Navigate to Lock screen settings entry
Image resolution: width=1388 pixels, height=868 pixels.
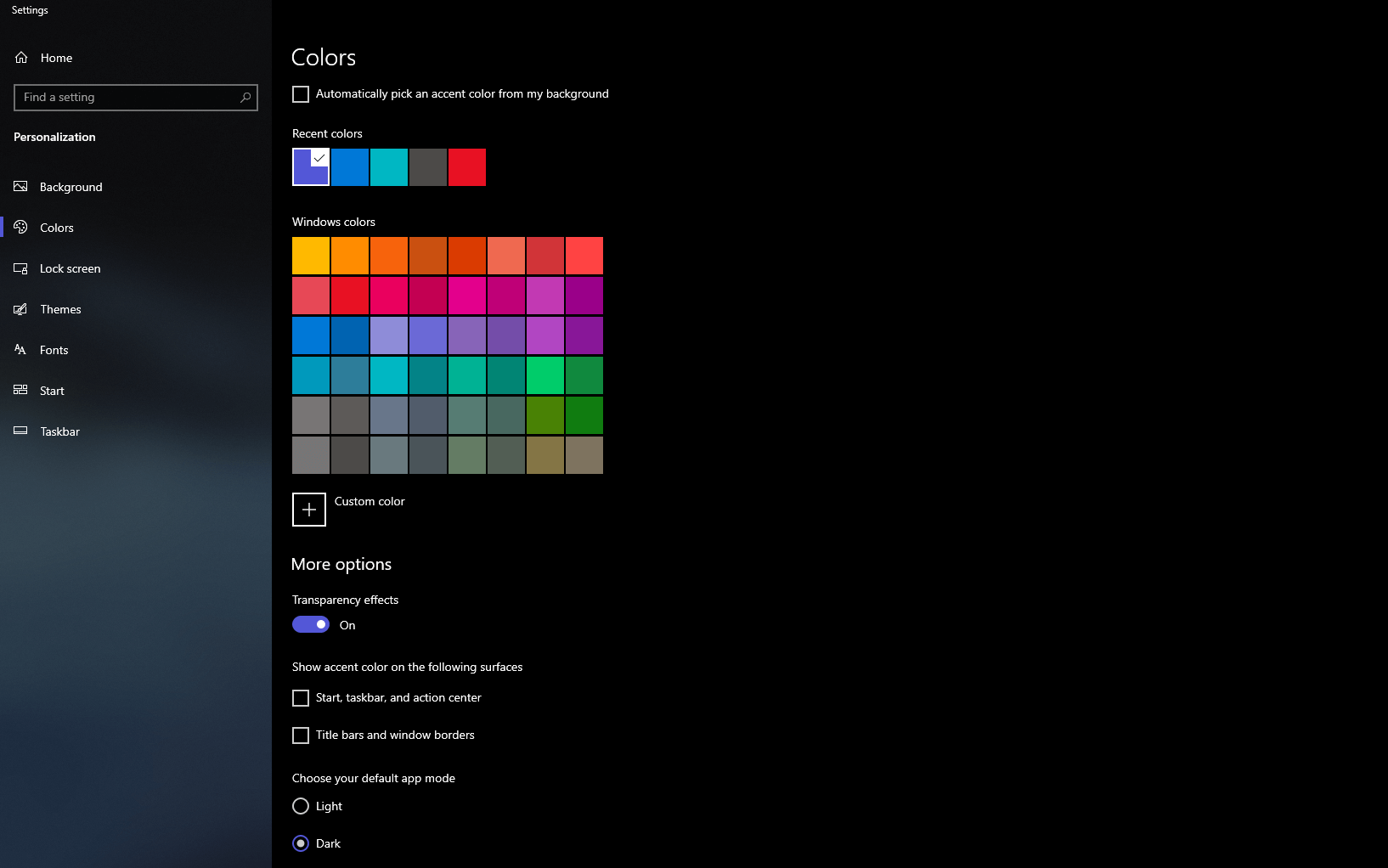[71, 268]
